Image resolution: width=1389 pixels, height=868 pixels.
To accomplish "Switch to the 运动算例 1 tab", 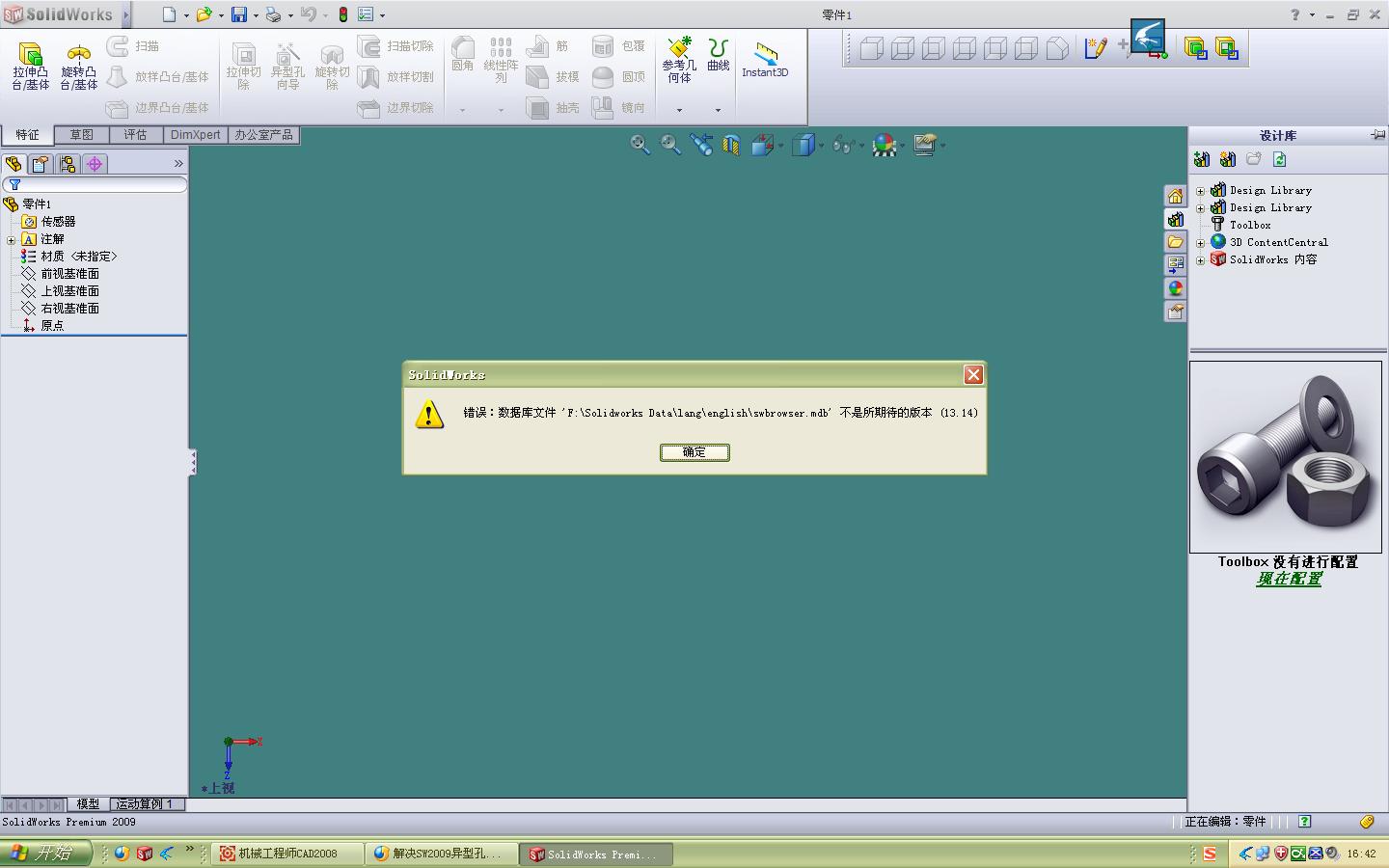I will pyautogui.click(x=145, y=803).
